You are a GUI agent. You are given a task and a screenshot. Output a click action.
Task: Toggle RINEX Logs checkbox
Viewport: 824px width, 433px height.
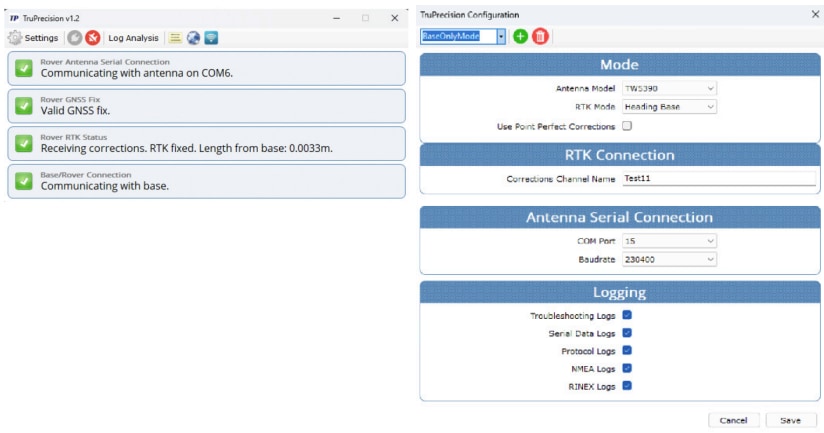[627, 386]
